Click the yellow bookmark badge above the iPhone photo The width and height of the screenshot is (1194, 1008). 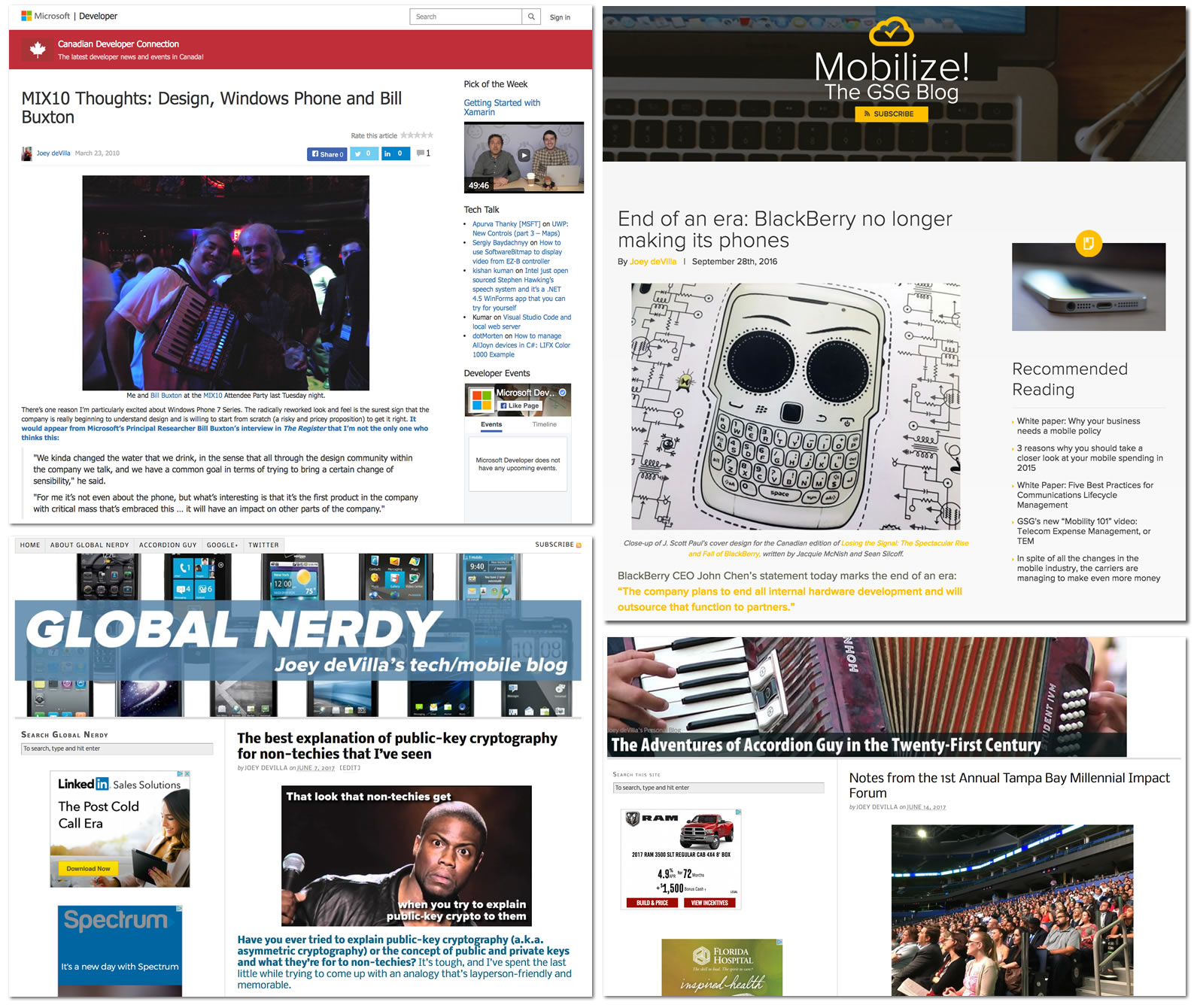click(1088, 243)
